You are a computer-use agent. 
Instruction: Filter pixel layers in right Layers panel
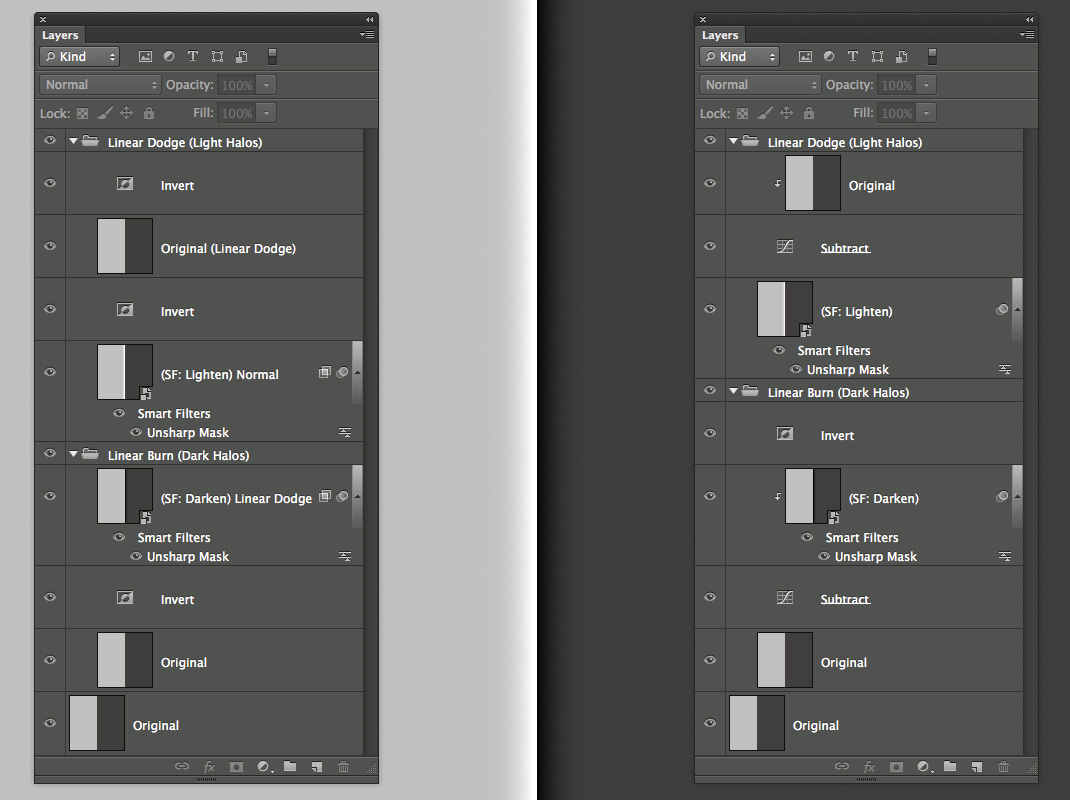pyautogui.click(x=805, y=57)
